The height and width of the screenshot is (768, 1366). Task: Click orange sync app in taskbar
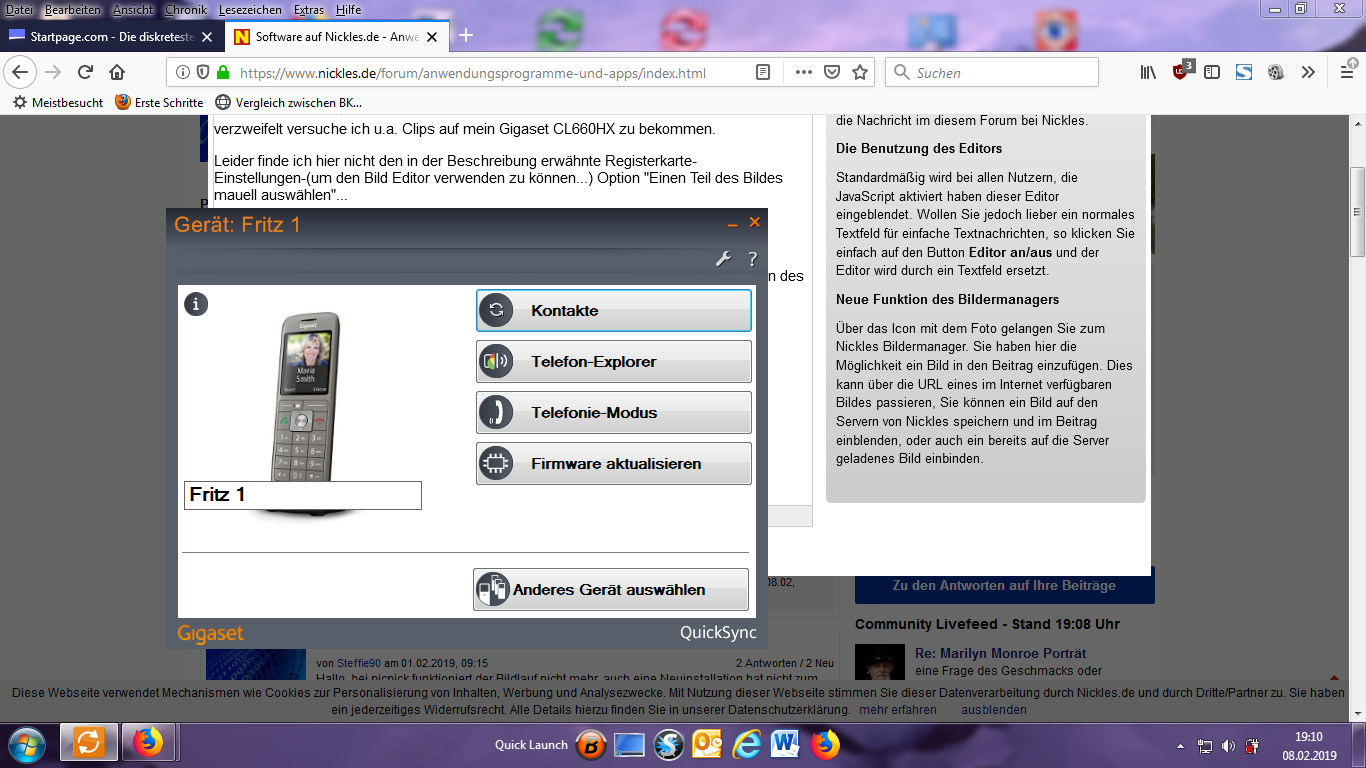89,743
